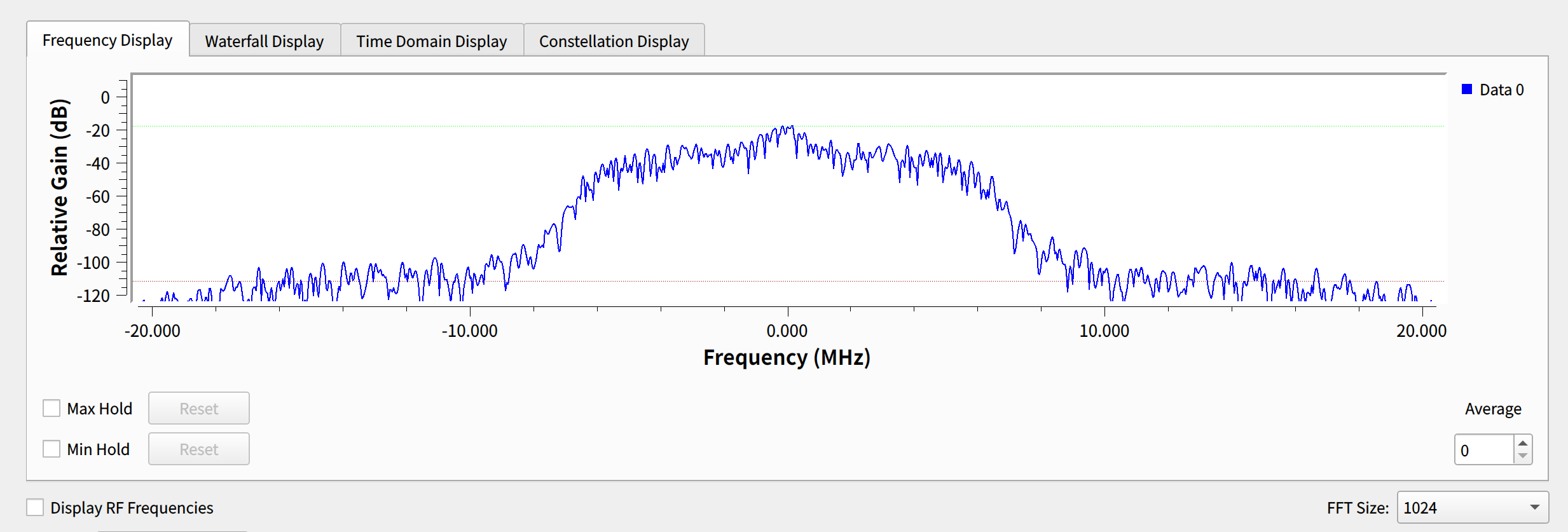Click the Average spinner down arrow

(x=1523, y=456)
